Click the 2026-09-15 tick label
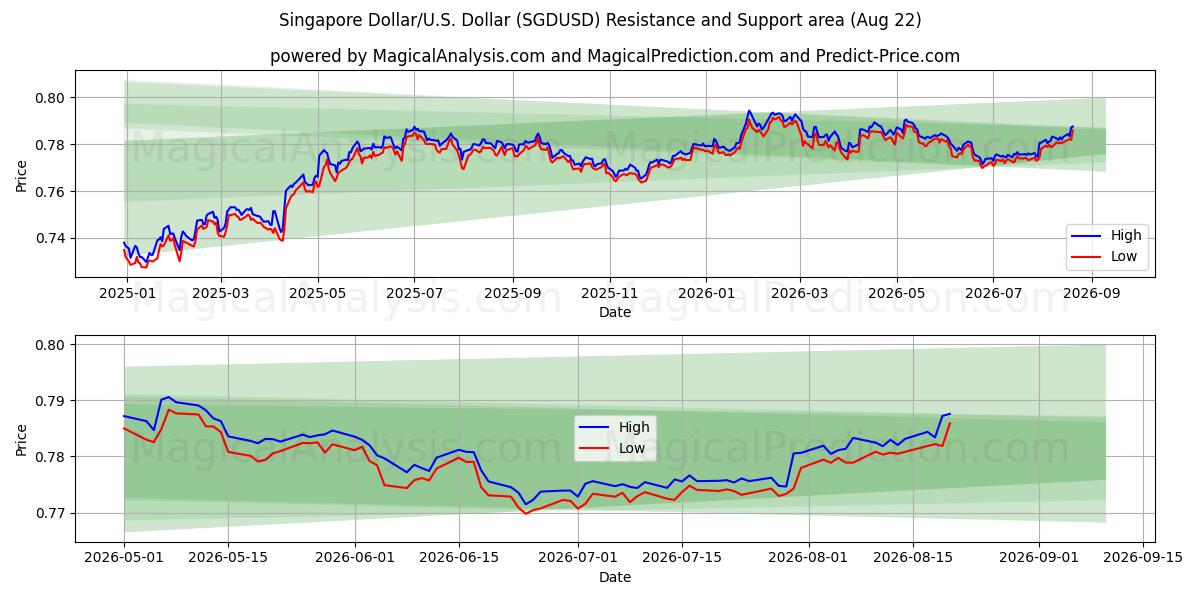 pos(1143,559)
